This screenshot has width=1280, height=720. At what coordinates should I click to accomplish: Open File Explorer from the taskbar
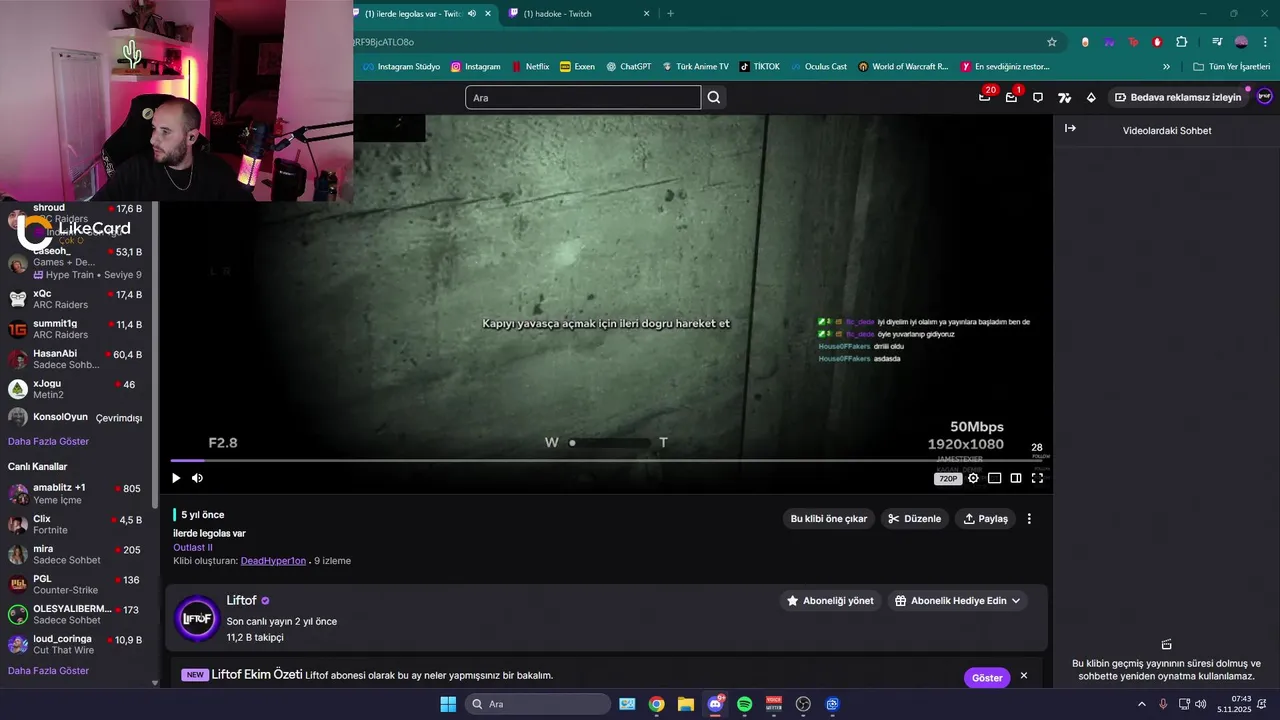click(686, 704)
